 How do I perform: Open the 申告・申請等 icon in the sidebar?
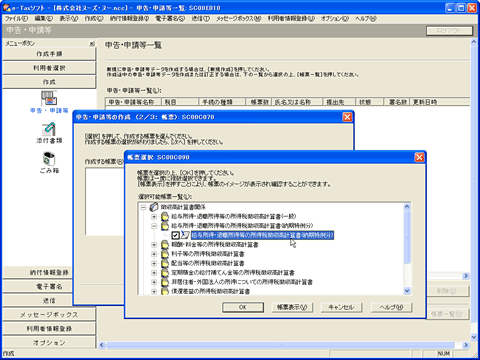(x=49, y=98)
